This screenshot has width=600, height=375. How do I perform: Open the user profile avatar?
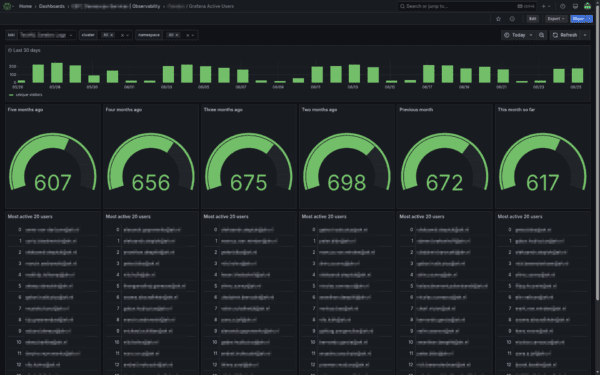[587, 6]
